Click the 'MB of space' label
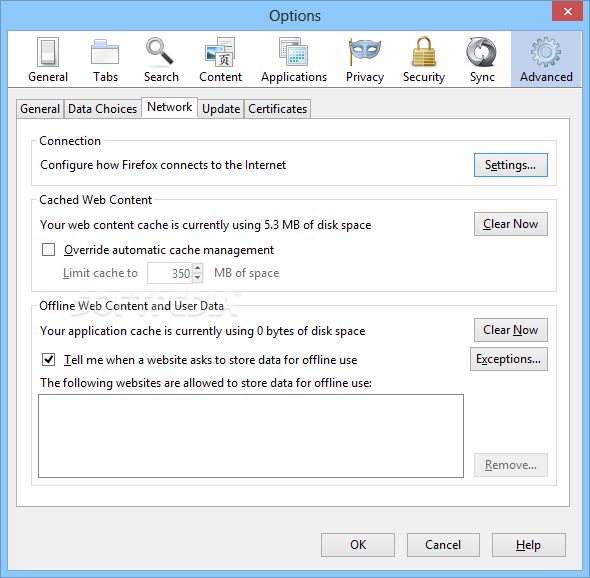 tap(246, 273)
